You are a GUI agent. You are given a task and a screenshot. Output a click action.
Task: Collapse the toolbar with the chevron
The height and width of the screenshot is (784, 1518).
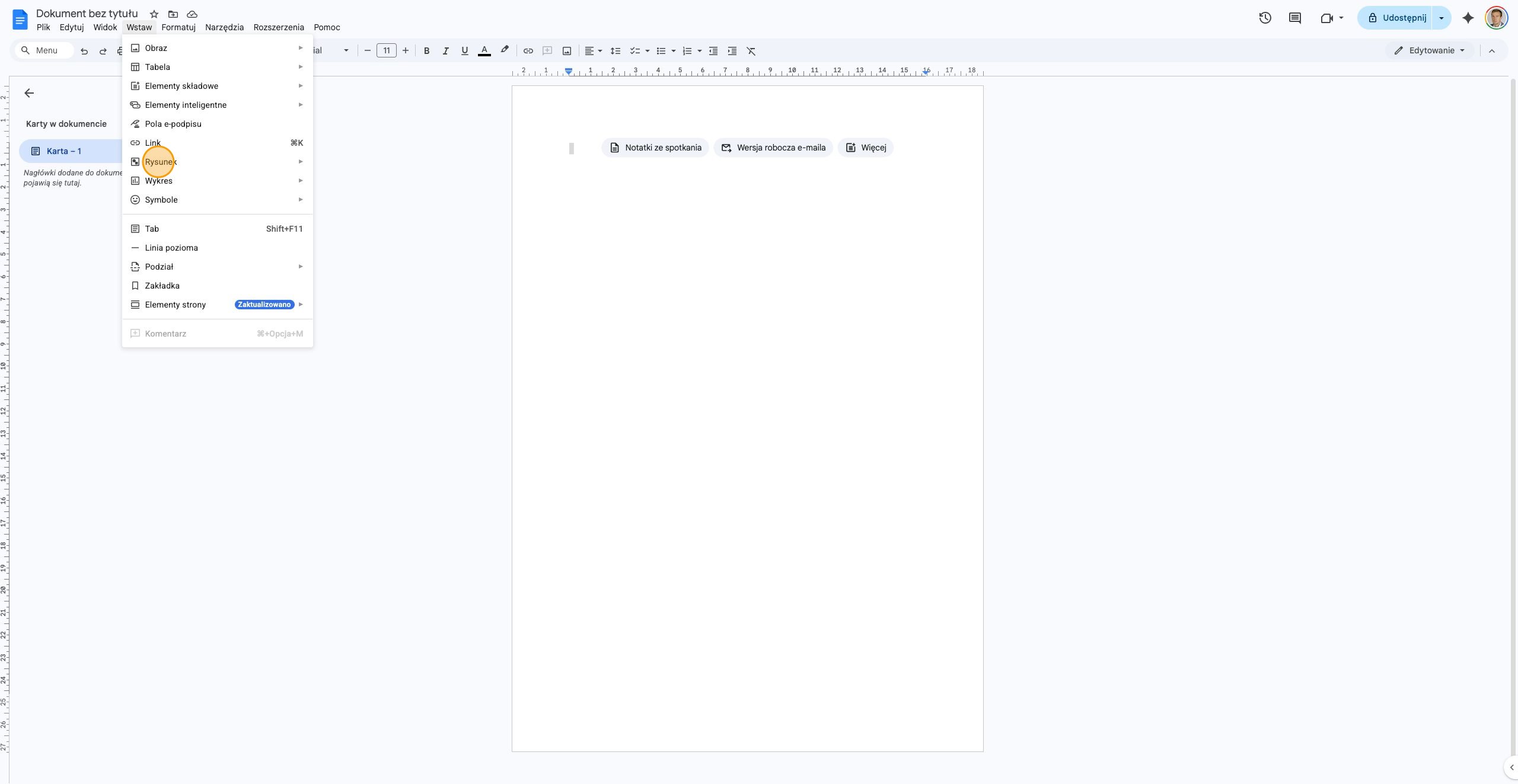(x=1492, y=51)
